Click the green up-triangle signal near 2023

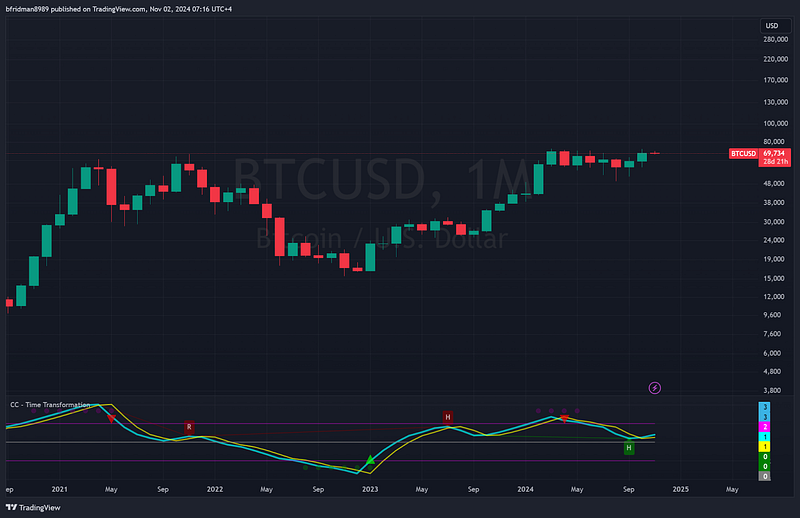[x=370, y=460]
